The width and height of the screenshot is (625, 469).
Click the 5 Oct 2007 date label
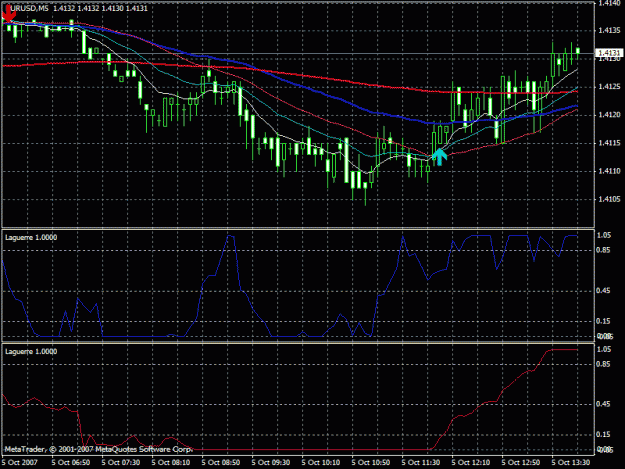[x=20, y=463]
